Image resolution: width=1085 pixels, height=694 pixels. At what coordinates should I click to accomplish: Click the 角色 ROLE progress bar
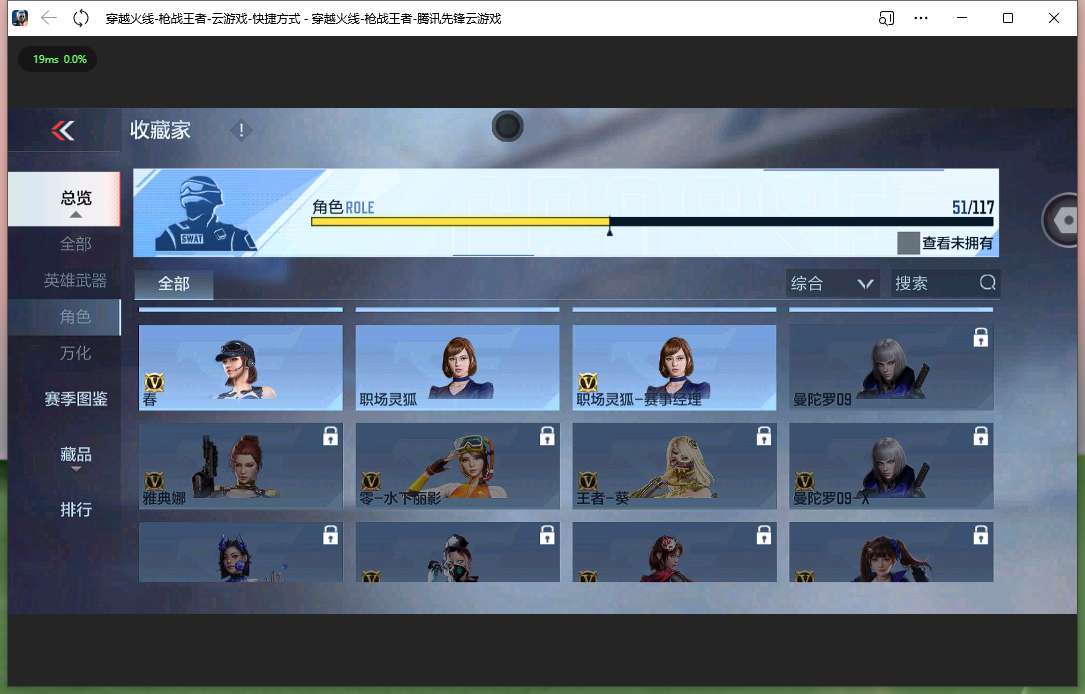652,221
